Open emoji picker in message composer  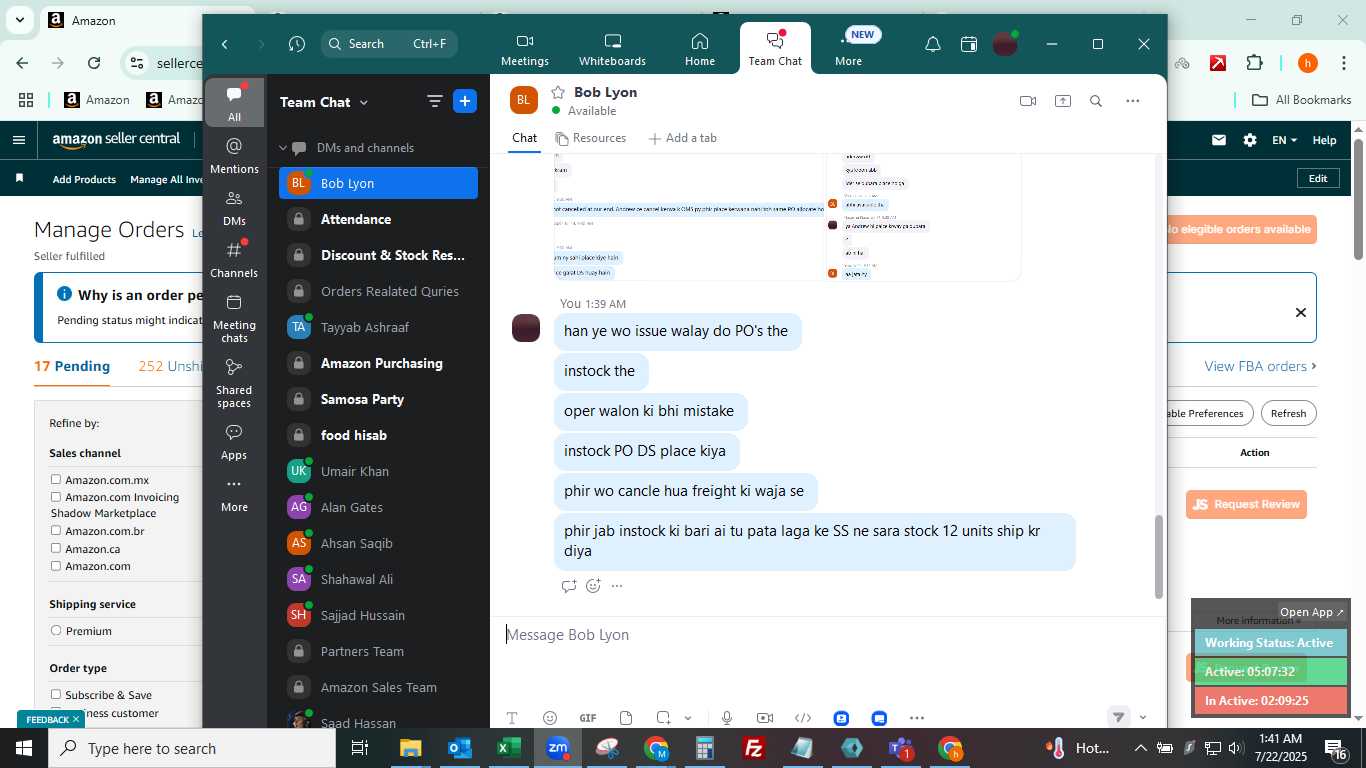[x=549, y=718]
